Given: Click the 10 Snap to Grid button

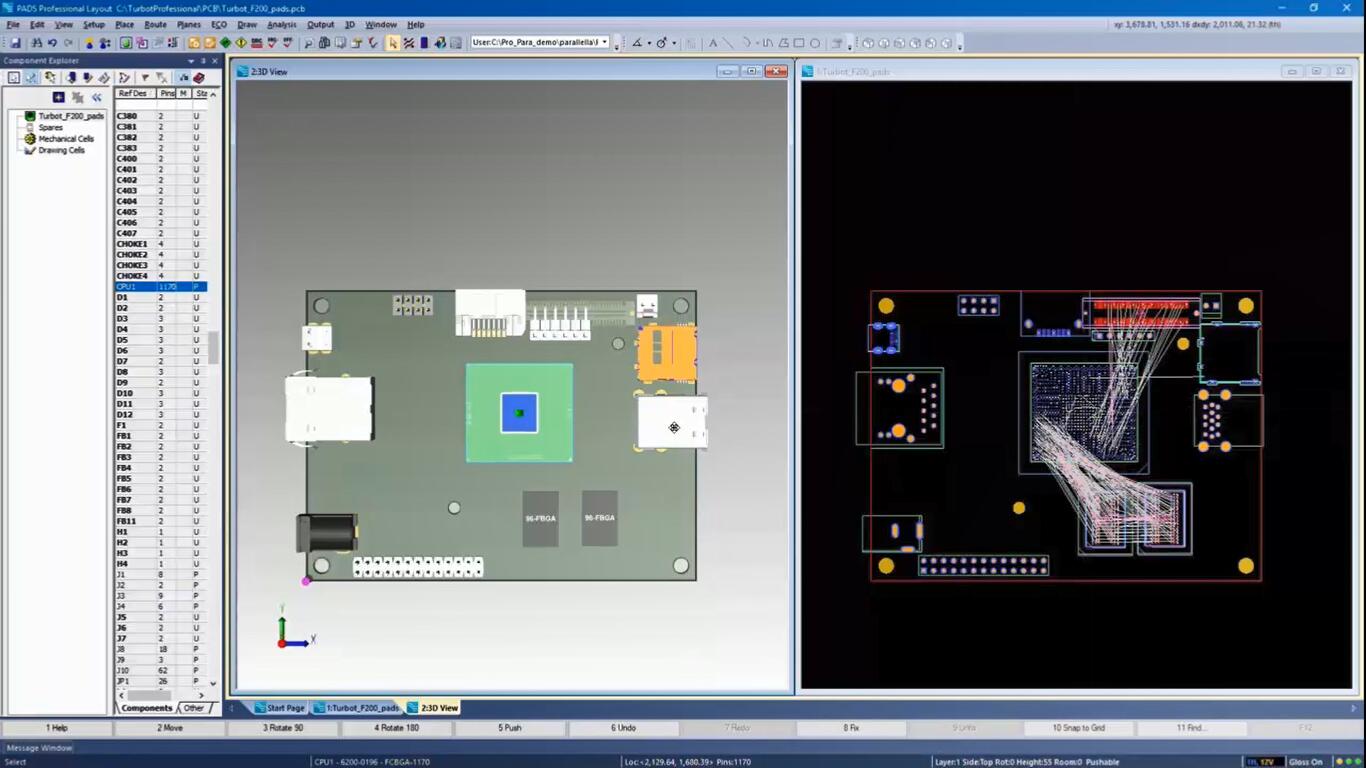Looking at the screenshot, I should click(x=1078, y=727).
